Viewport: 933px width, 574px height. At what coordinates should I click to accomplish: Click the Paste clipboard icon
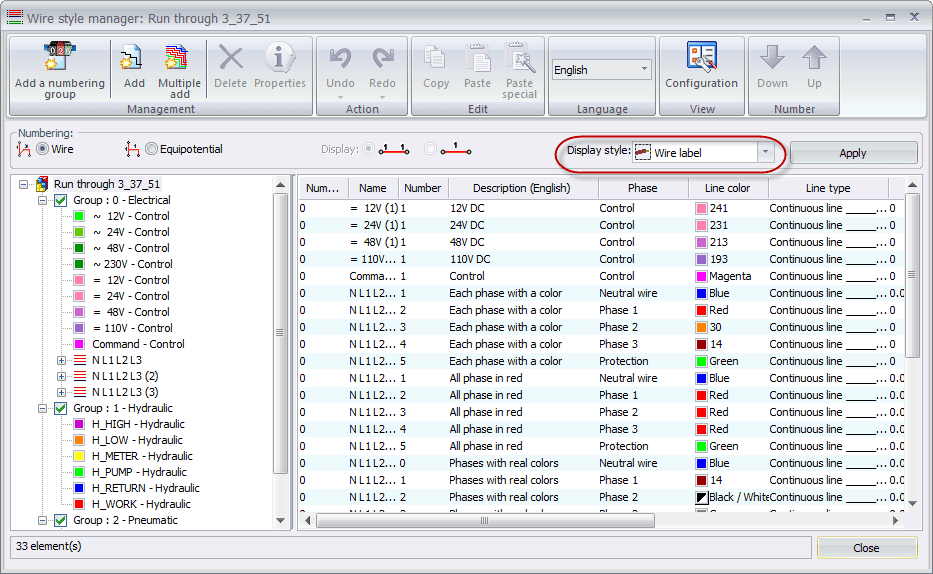[477, 58]
